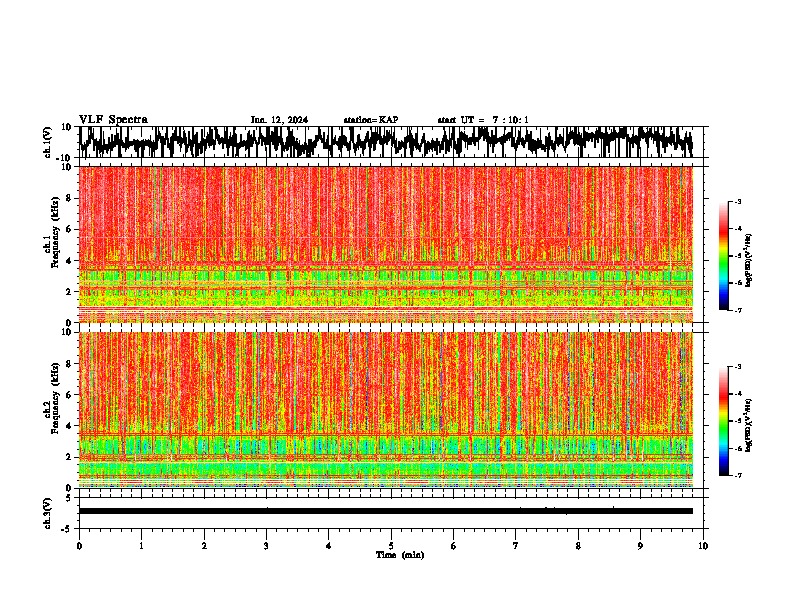Select the "Time (min)" axis label
The image size is (792, 612).
[400, 555]
